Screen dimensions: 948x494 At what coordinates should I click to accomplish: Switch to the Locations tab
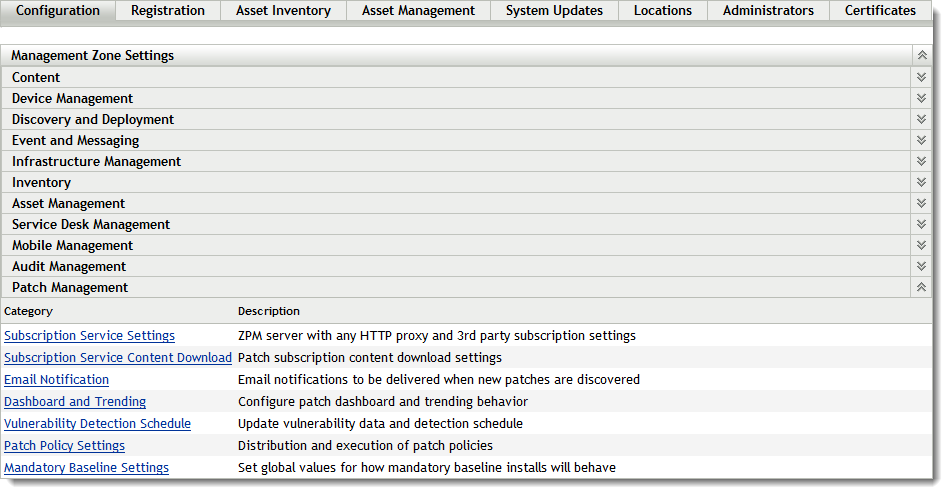pos(663,11)
